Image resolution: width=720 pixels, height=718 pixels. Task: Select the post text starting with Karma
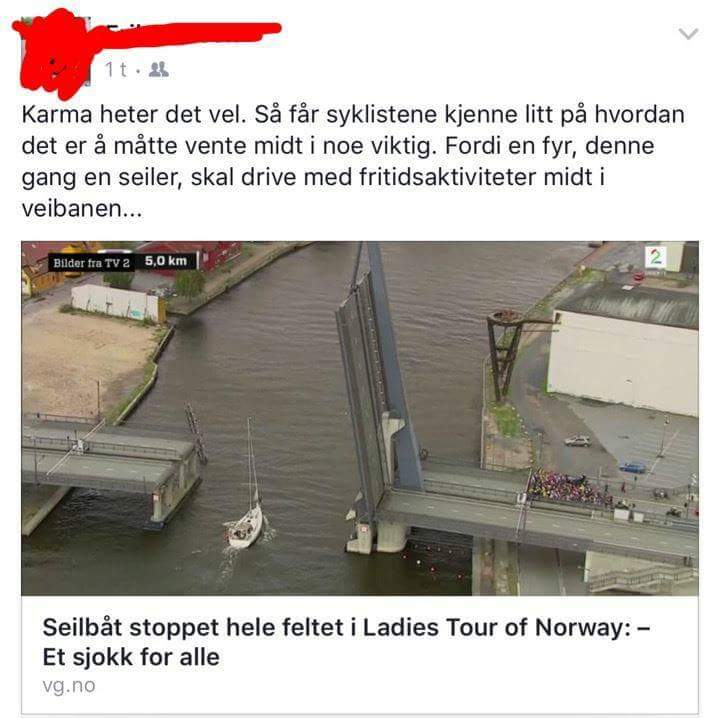[353, 161]
